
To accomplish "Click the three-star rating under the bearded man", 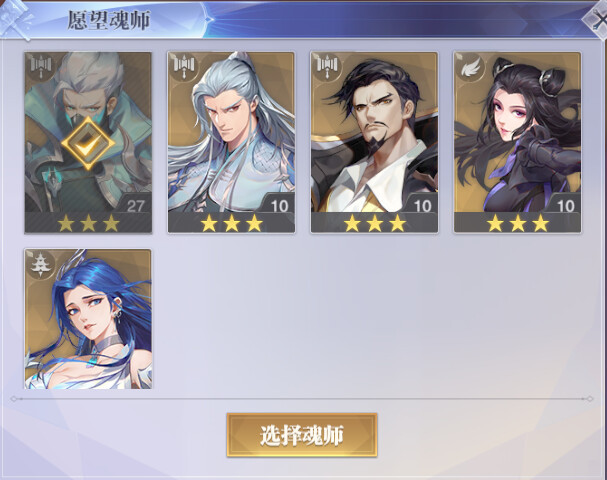I will pos(375,223).
